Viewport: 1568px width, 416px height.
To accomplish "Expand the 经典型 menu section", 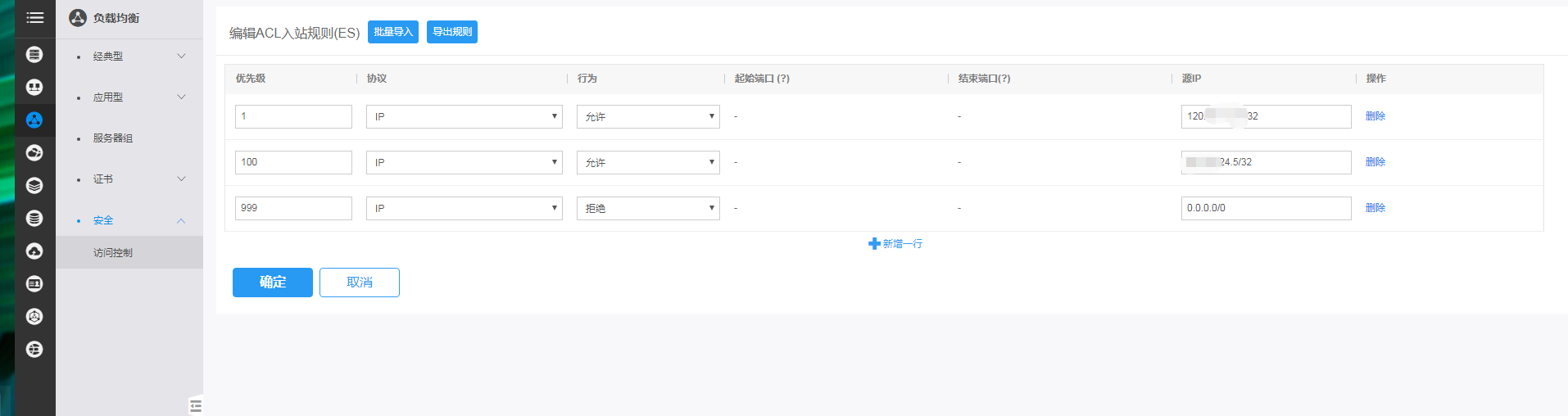I will pyautogui.click(x=181, y=57).
